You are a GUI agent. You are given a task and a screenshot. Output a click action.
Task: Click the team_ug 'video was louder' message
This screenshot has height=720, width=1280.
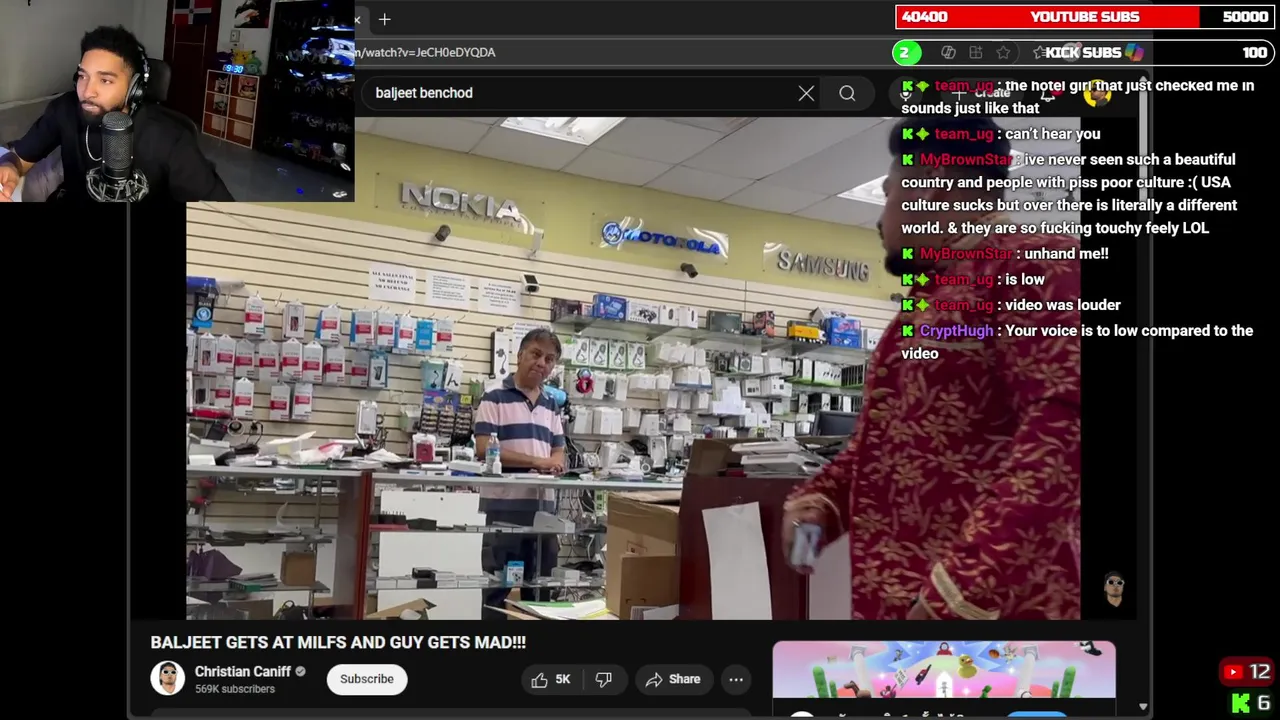tap(1011, 305)
